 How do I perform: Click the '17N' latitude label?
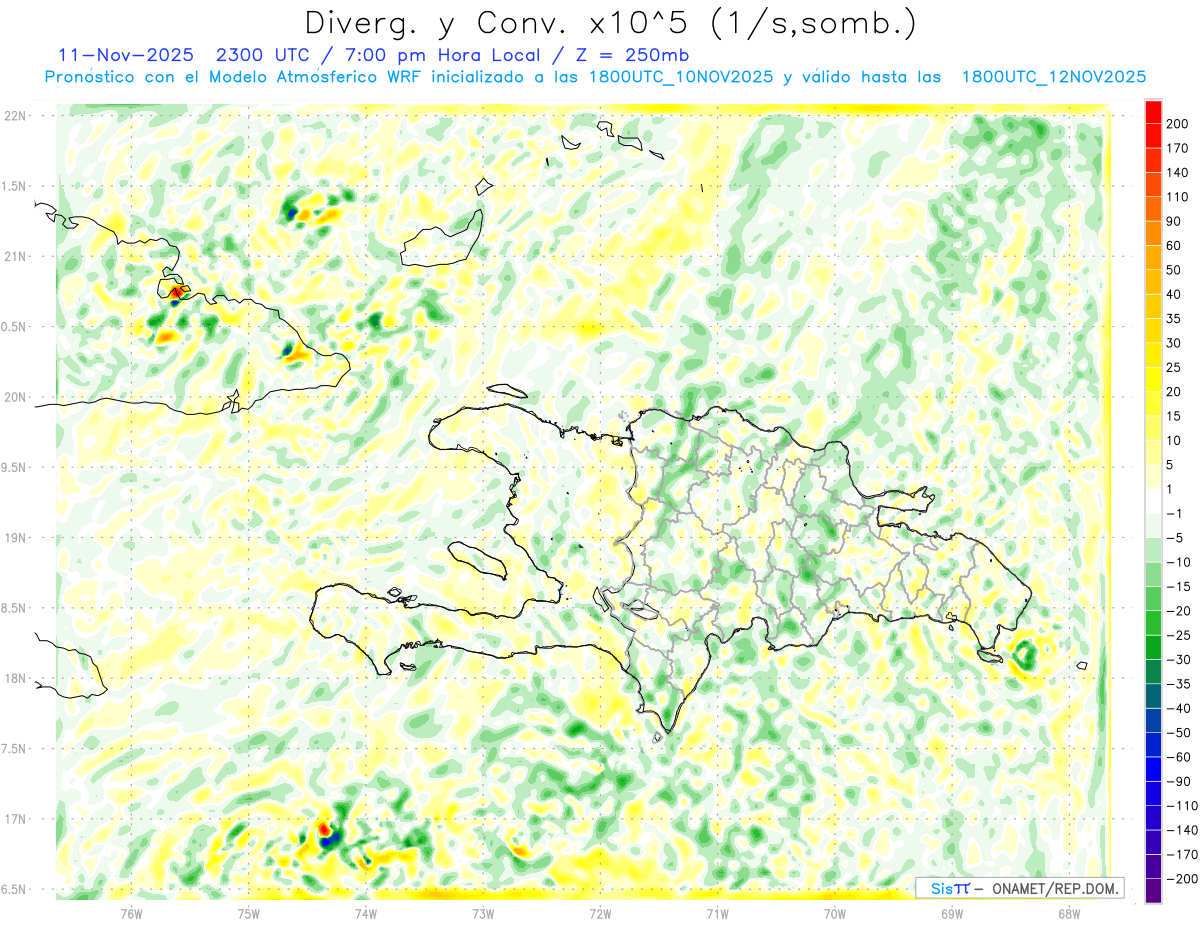coord(14,819)
